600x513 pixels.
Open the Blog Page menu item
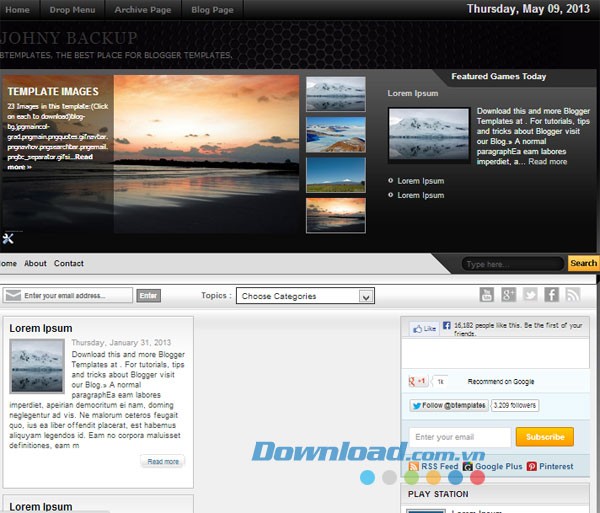coord(212,10)
